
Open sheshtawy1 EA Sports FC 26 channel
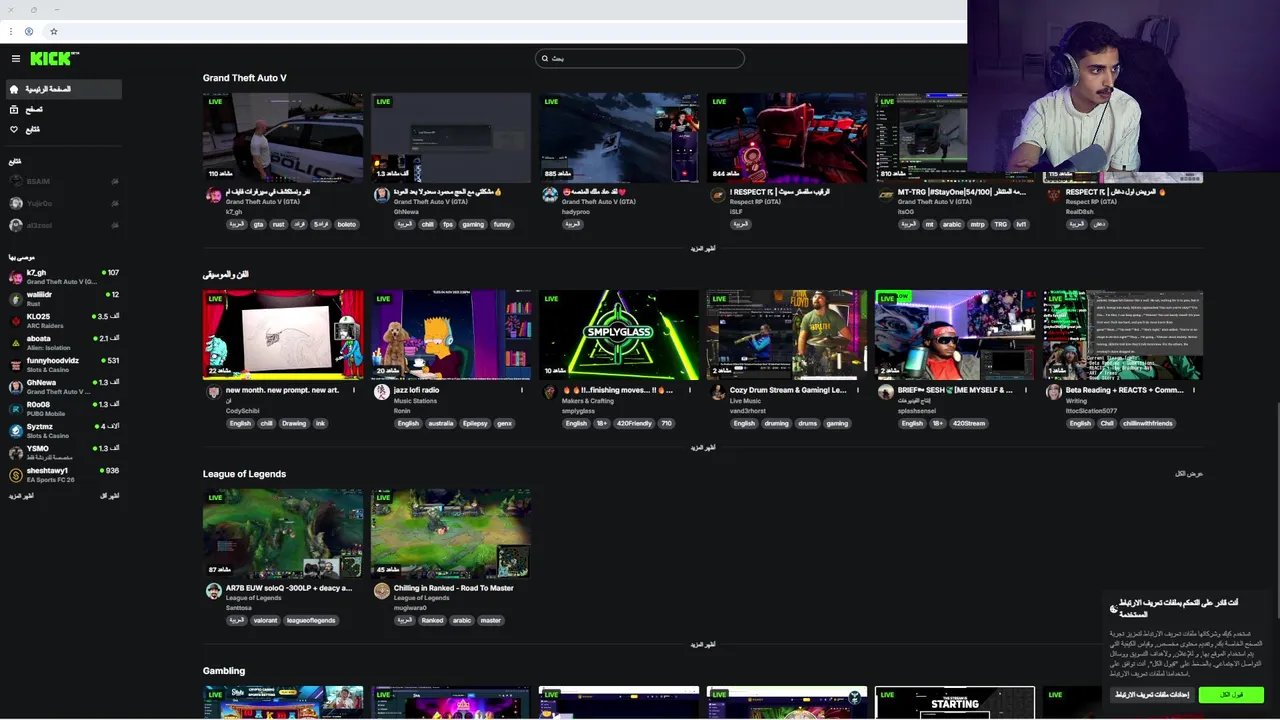[63, 474]
